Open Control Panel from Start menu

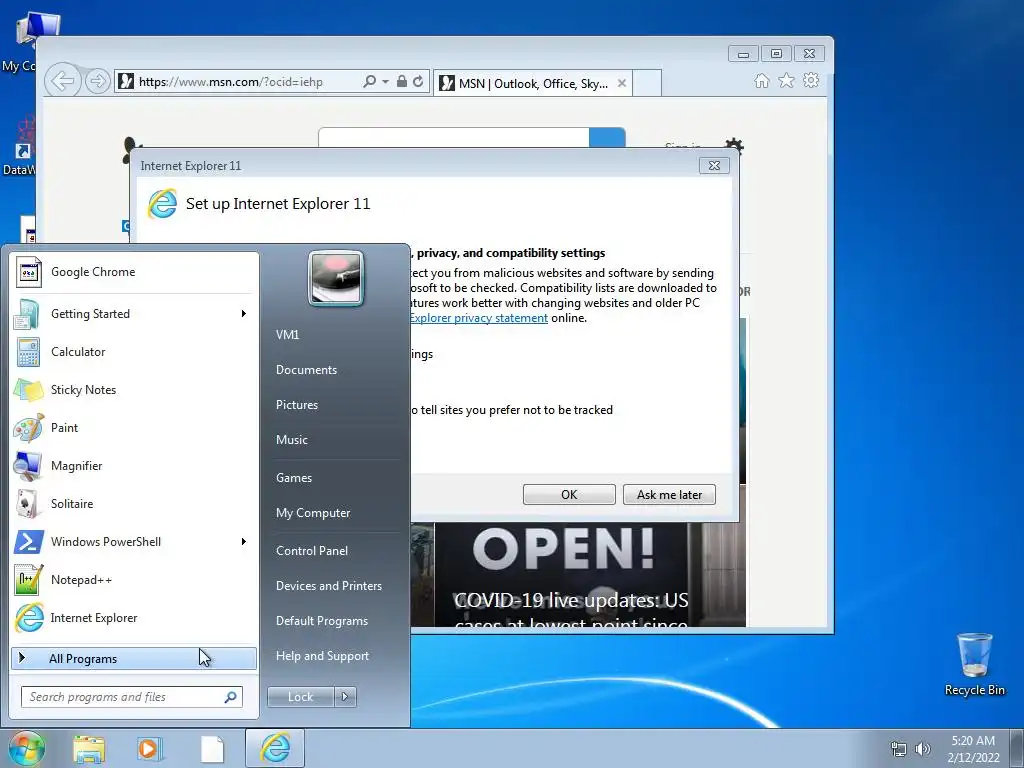312,551
